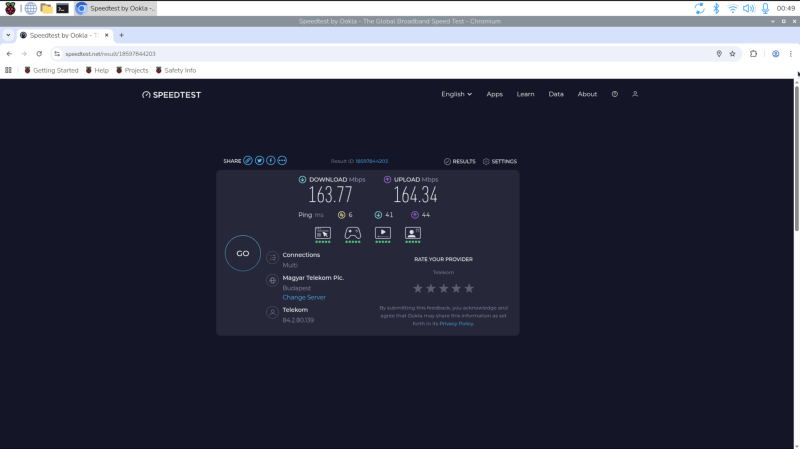800x449 pixels.
Task: Click the user icon beside Telekom provider
Action: click(x=272, y=312)
